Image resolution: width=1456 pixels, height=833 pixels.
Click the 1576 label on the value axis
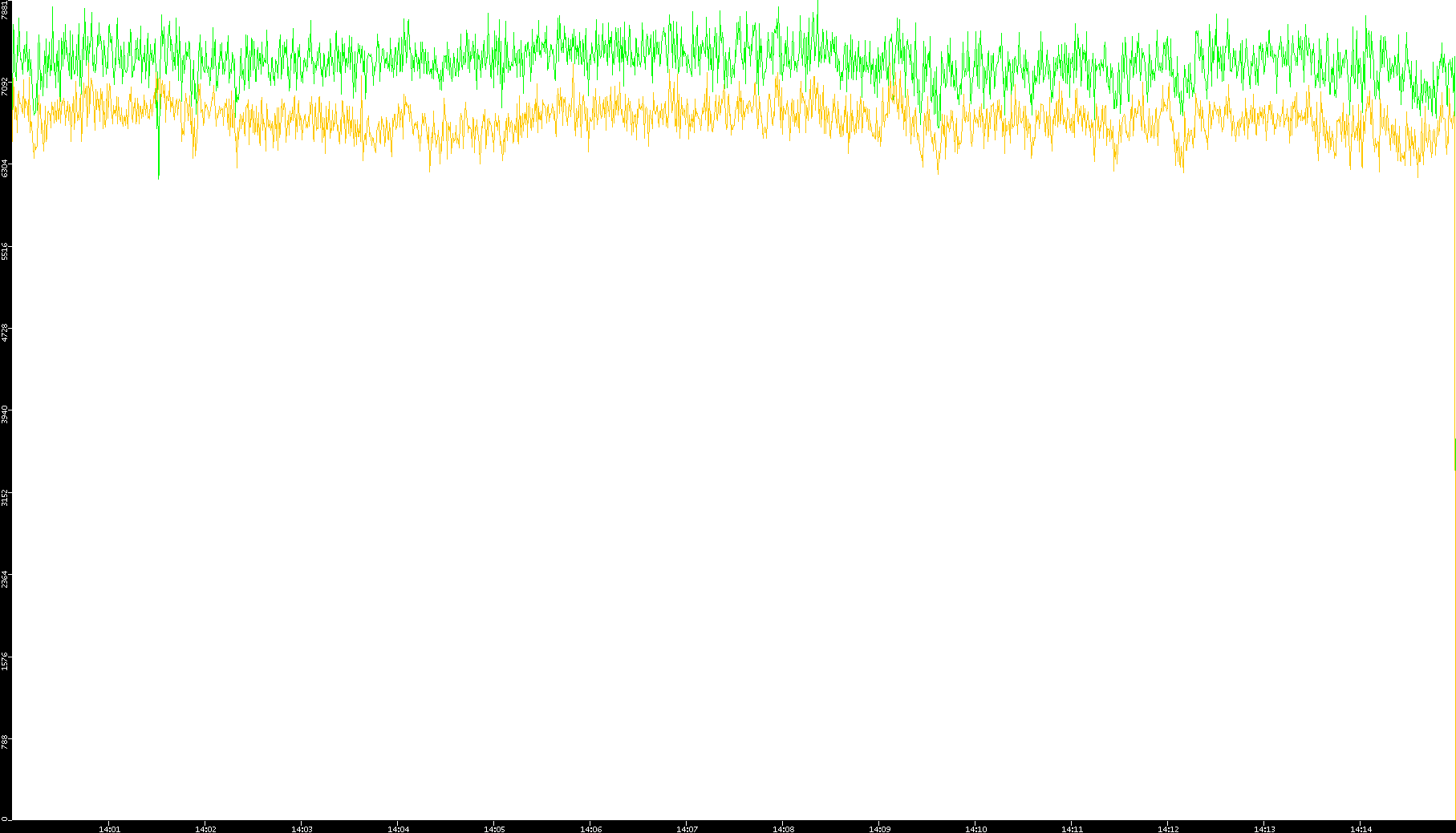coord(5,661)
